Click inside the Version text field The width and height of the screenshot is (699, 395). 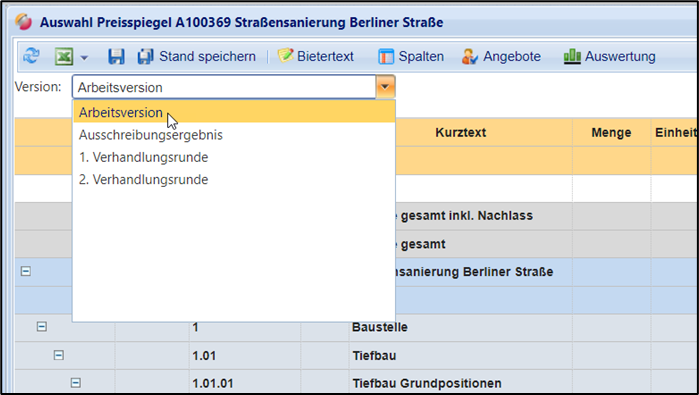click(224, 87)
